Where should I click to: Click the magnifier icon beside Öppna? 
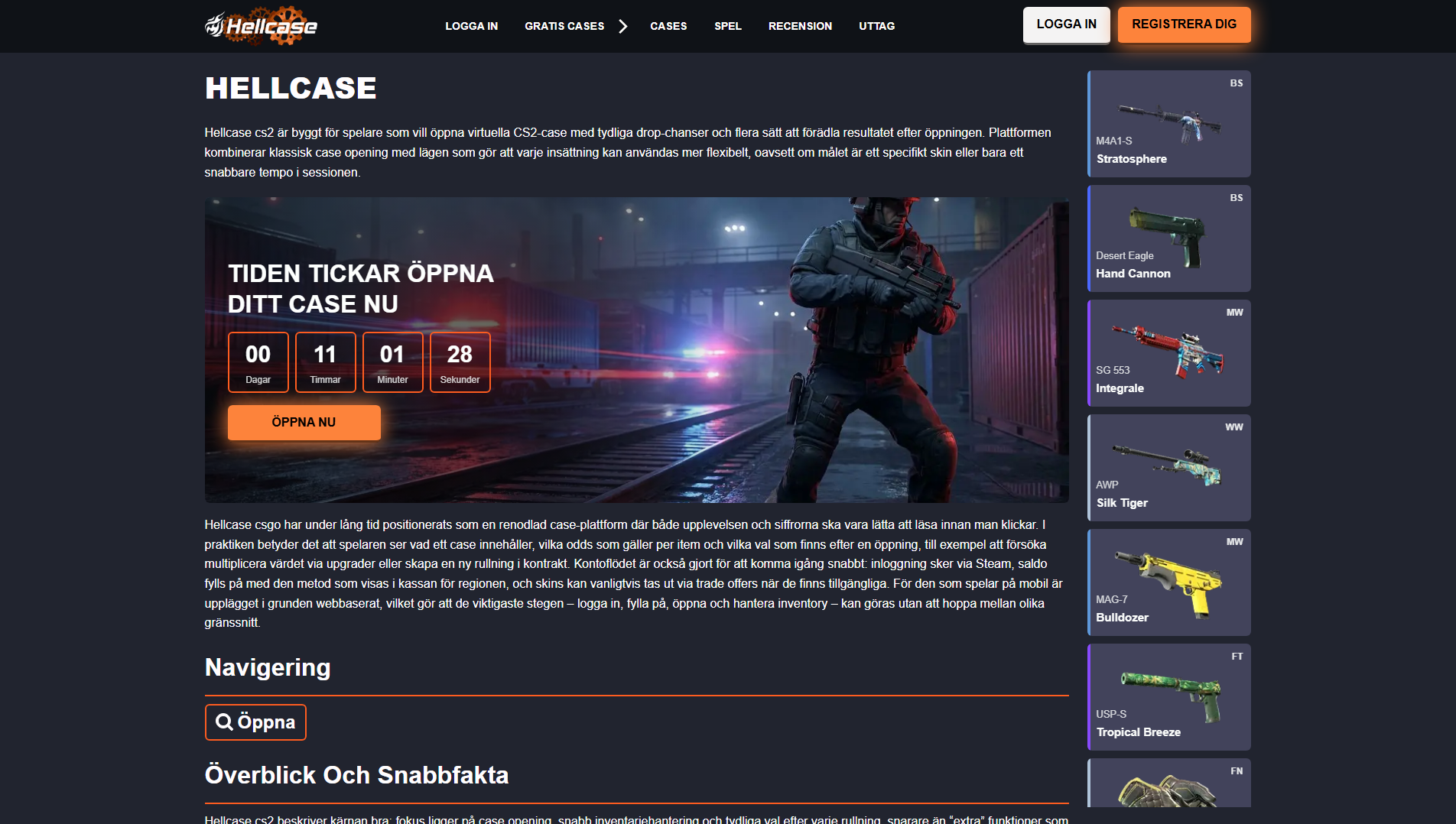[x=224, y=722]
